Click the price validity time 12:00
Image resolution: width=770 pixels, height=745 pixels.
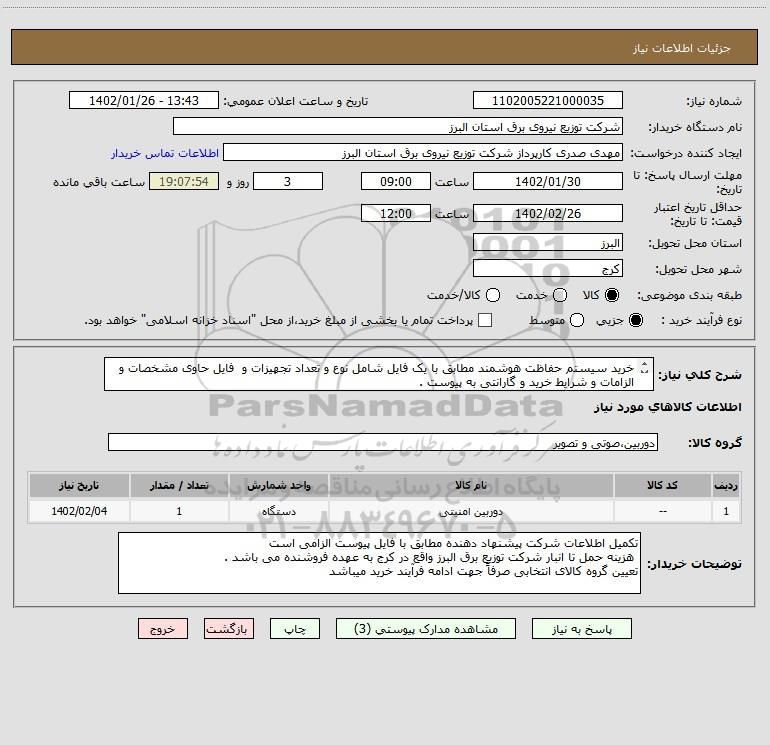coord(396,214)
